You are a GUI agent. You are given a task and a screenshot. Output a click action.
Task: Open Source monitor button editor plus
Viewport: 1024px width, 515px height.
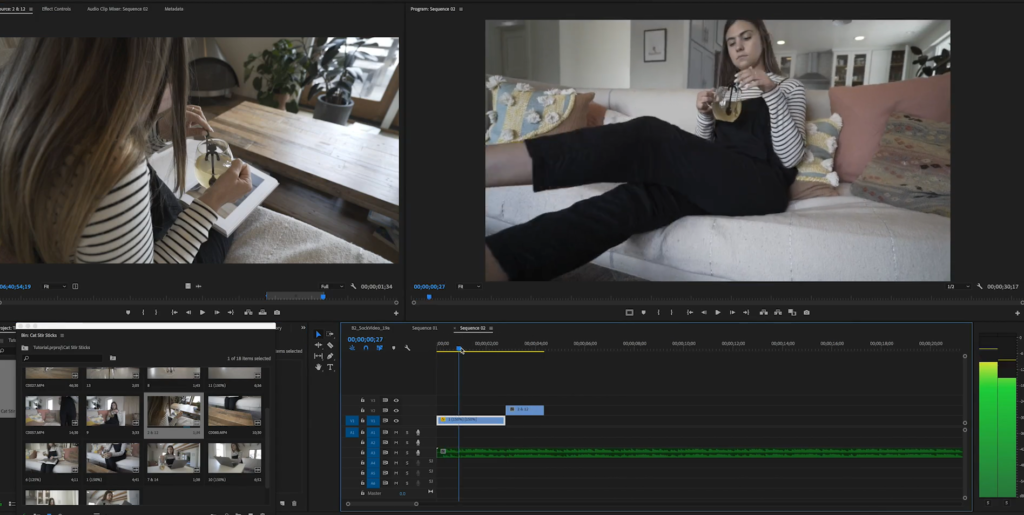click(396, 313)
